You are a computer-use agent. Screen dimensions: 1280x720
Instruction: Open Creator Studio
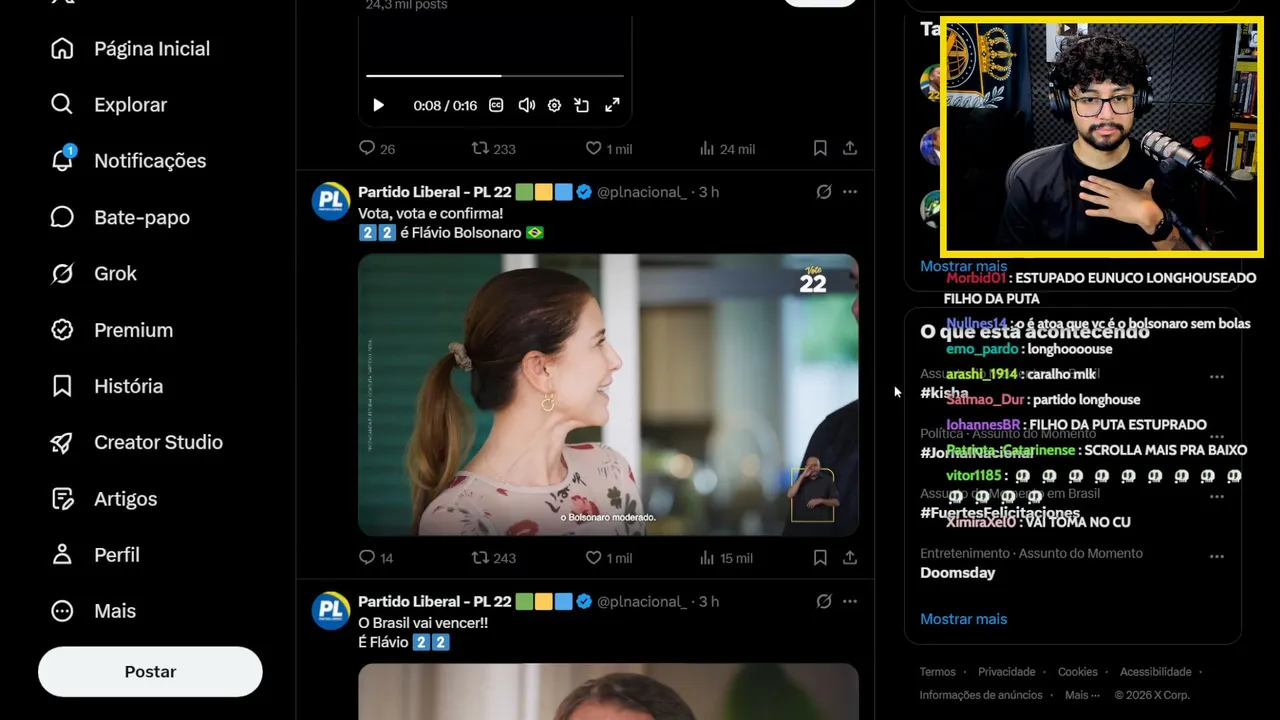(x=137, y=442)
